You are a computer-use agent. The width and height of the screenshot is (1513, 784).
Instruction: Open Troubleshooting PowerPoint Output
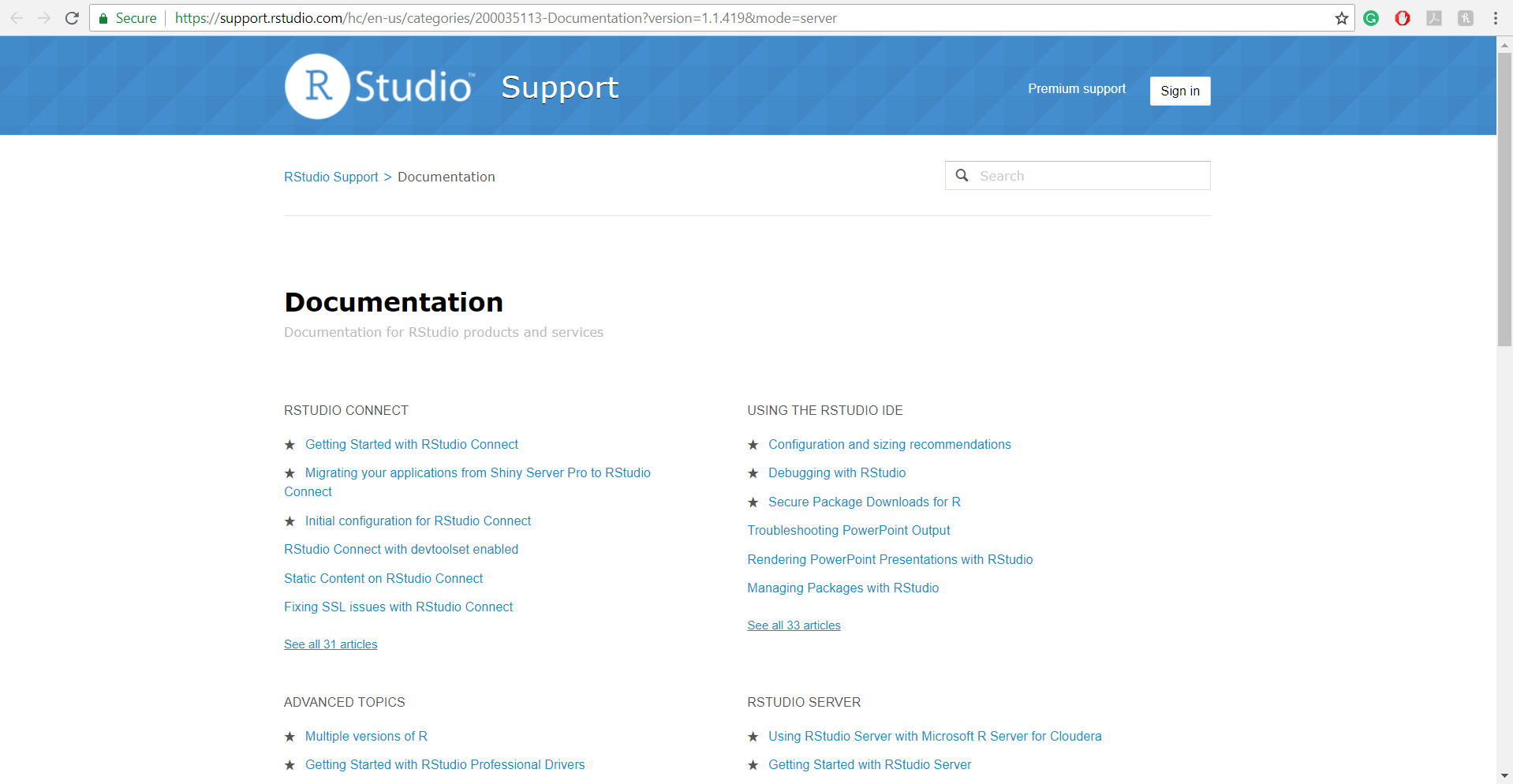849,530
